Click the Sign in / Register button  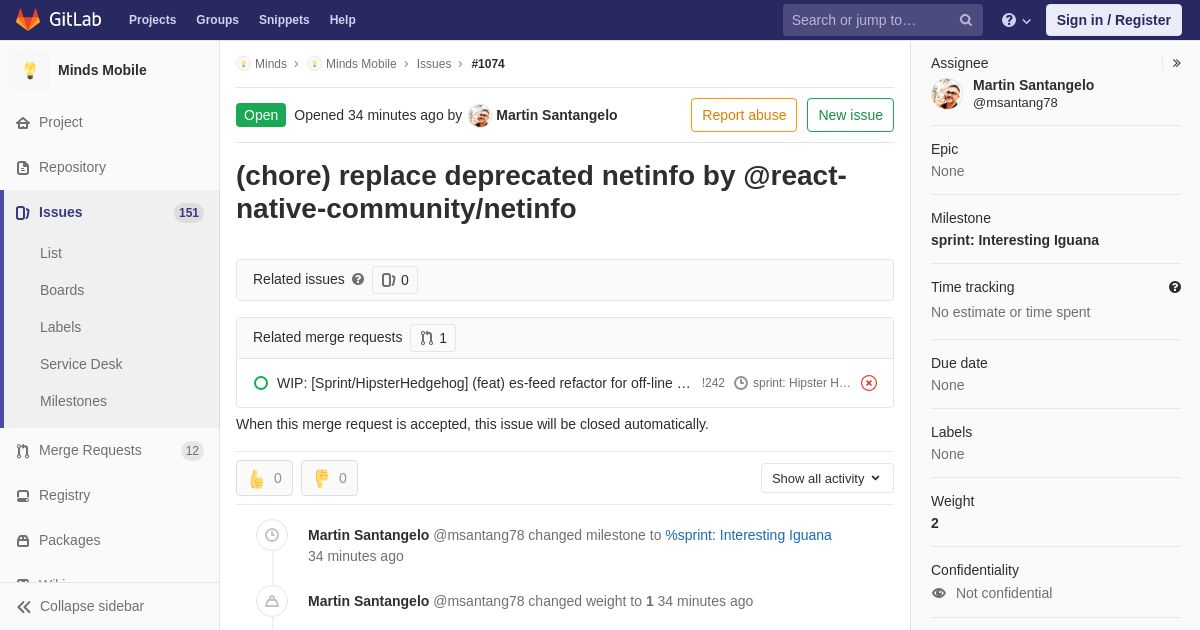pos(1114,20)
